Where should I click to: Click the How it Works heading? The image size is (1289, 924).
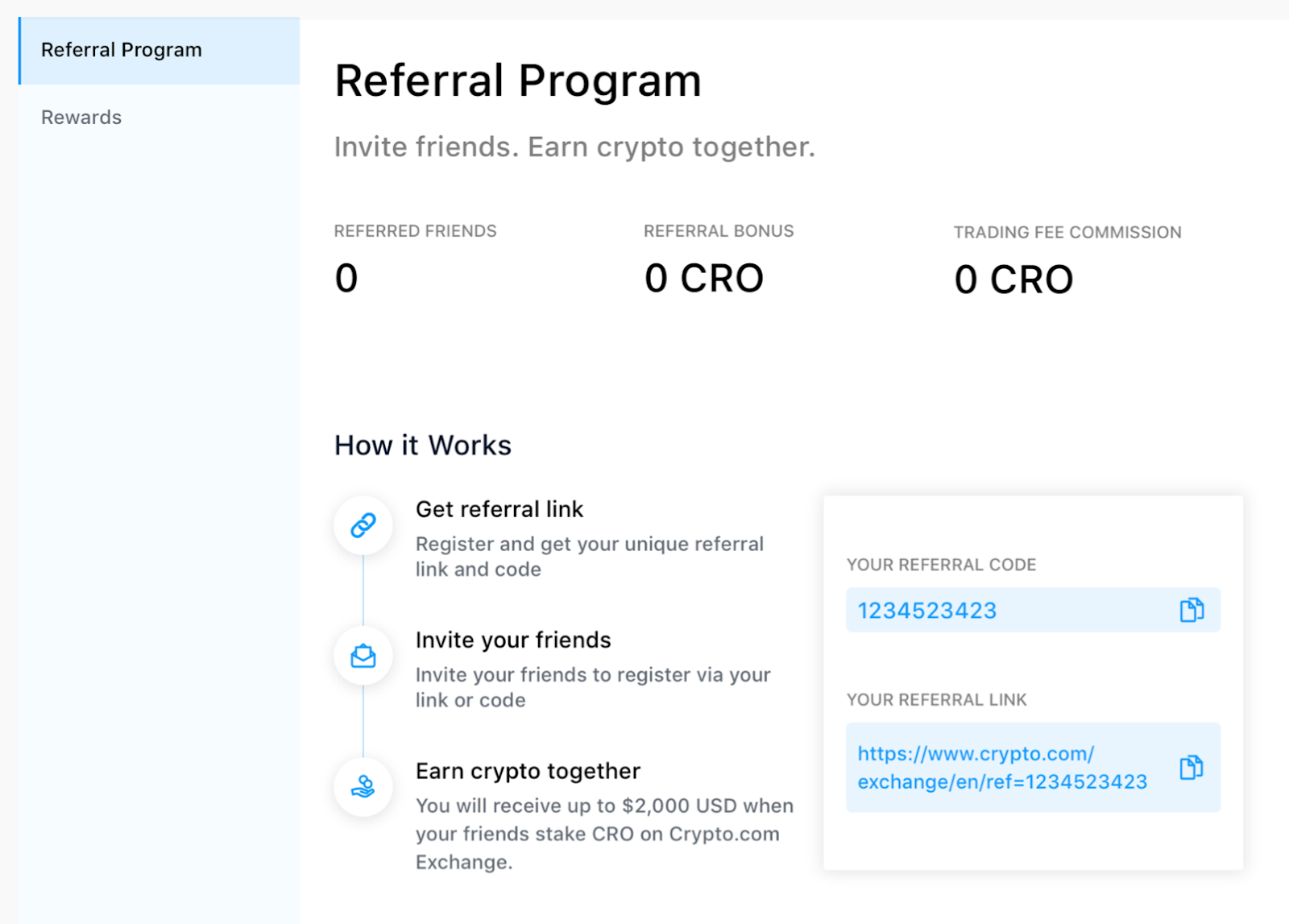(423, 445)
